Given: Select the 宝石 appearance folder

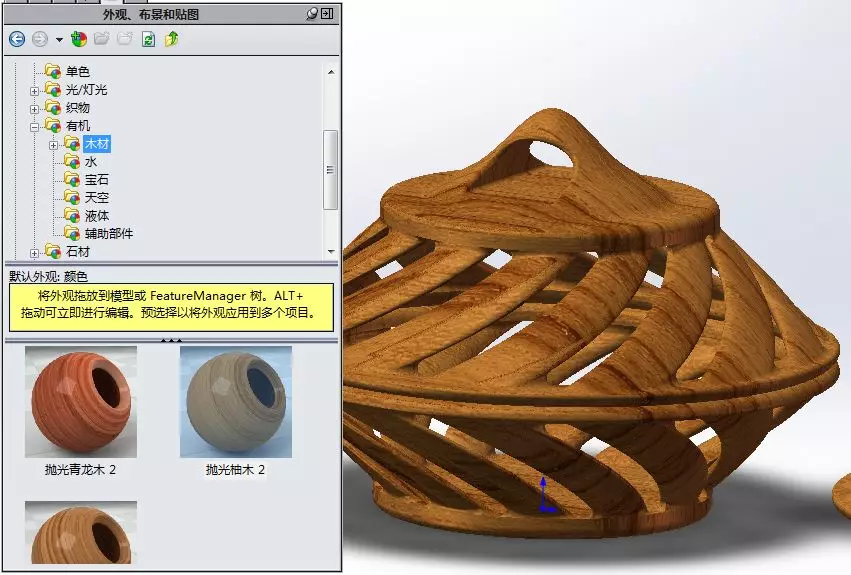Looking at the screenshot, I should pos(97,179).
